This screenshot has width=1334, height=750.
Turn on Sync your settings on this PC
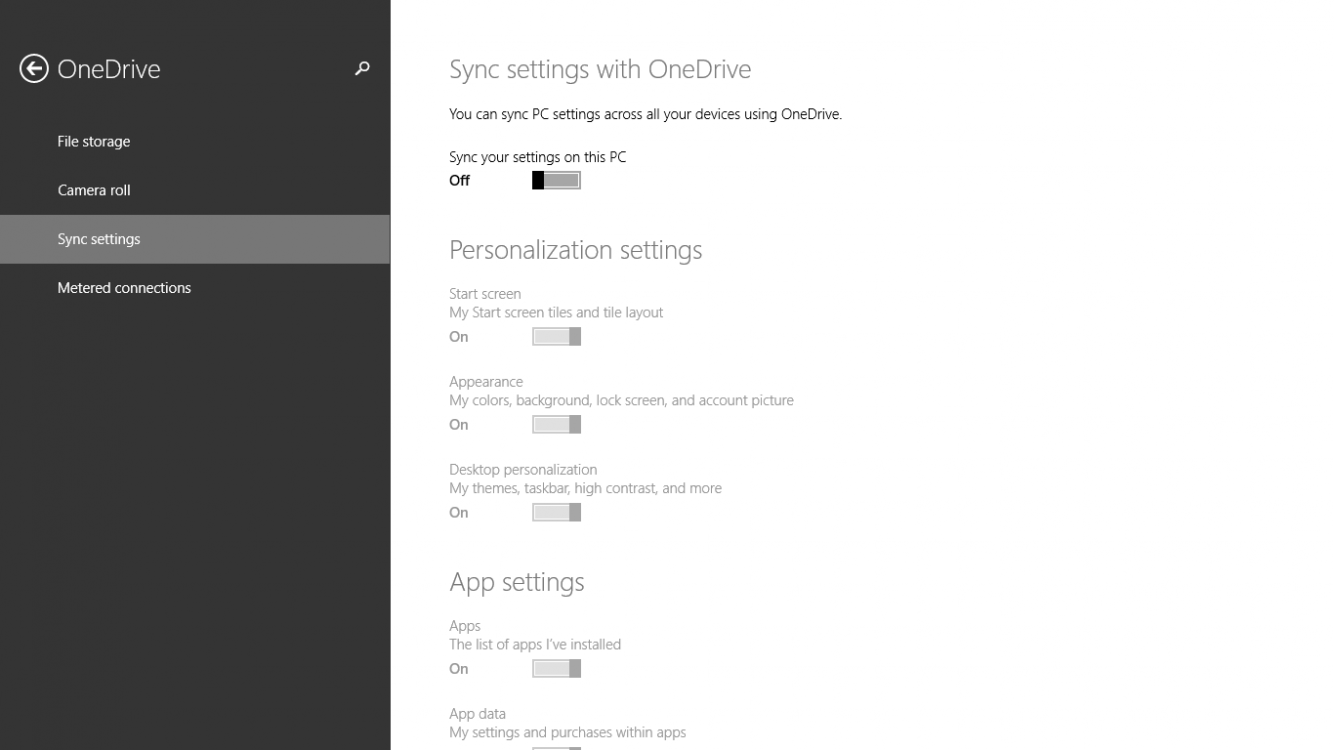[556, 181]
